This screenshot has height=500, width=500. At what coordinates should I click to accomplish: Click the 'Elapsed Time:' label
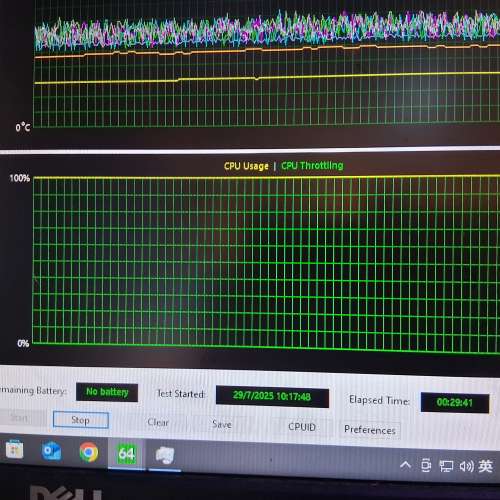pyautogui.click(x=380, y=400)
